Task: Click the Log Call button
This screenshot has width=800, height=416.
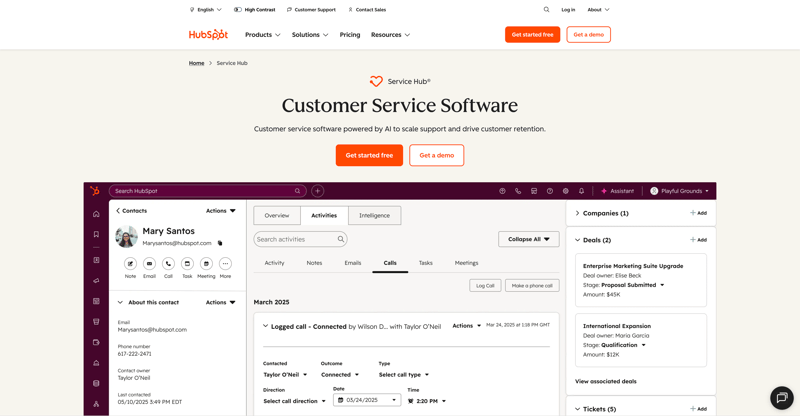Action: 485,286
